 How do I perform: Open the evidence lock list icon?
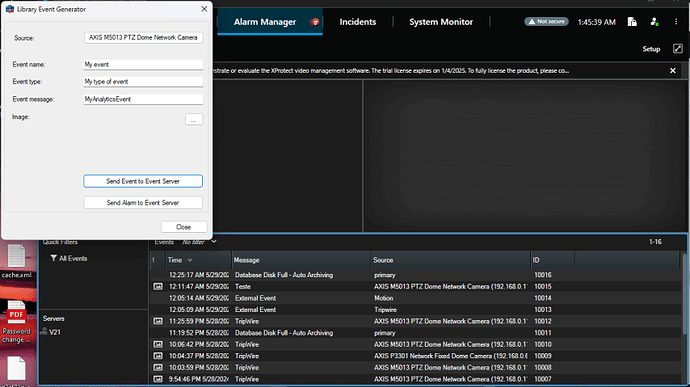click(x=632, y=22)
